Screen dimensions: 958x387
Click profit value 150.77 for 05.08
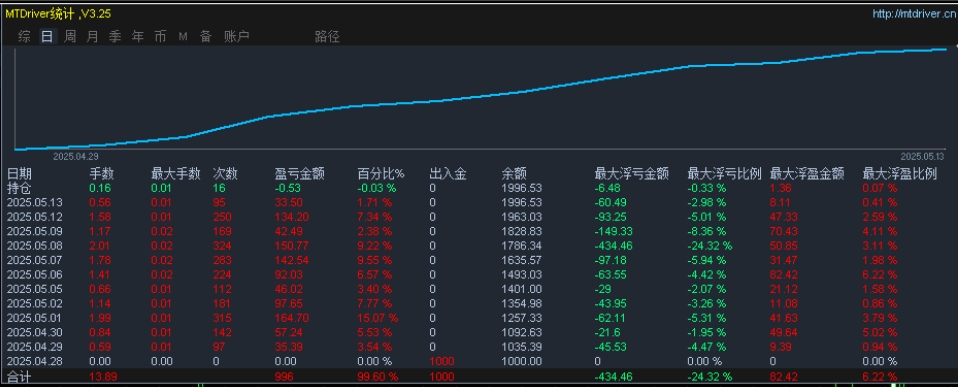pos(291,246)
